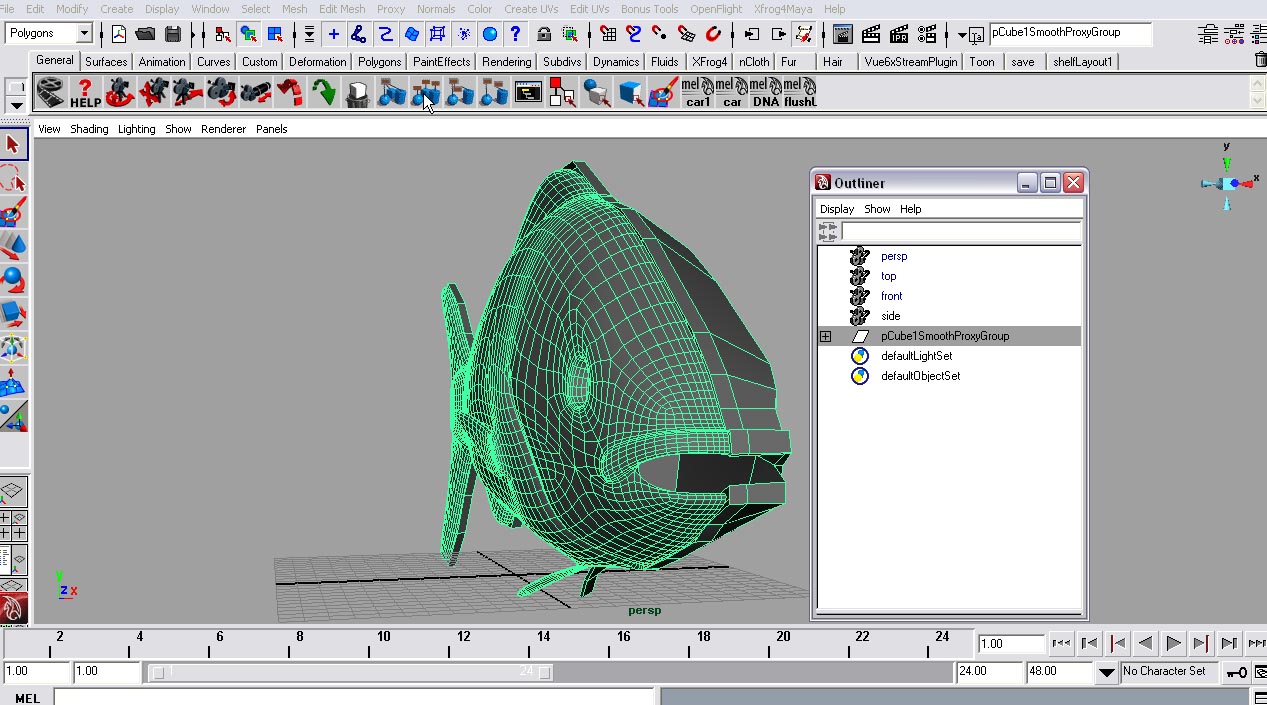Screen dimensions: 1267x705
Task: Toggle Snap to view planes
Action: pyautogui.click(x=686, y=34)
